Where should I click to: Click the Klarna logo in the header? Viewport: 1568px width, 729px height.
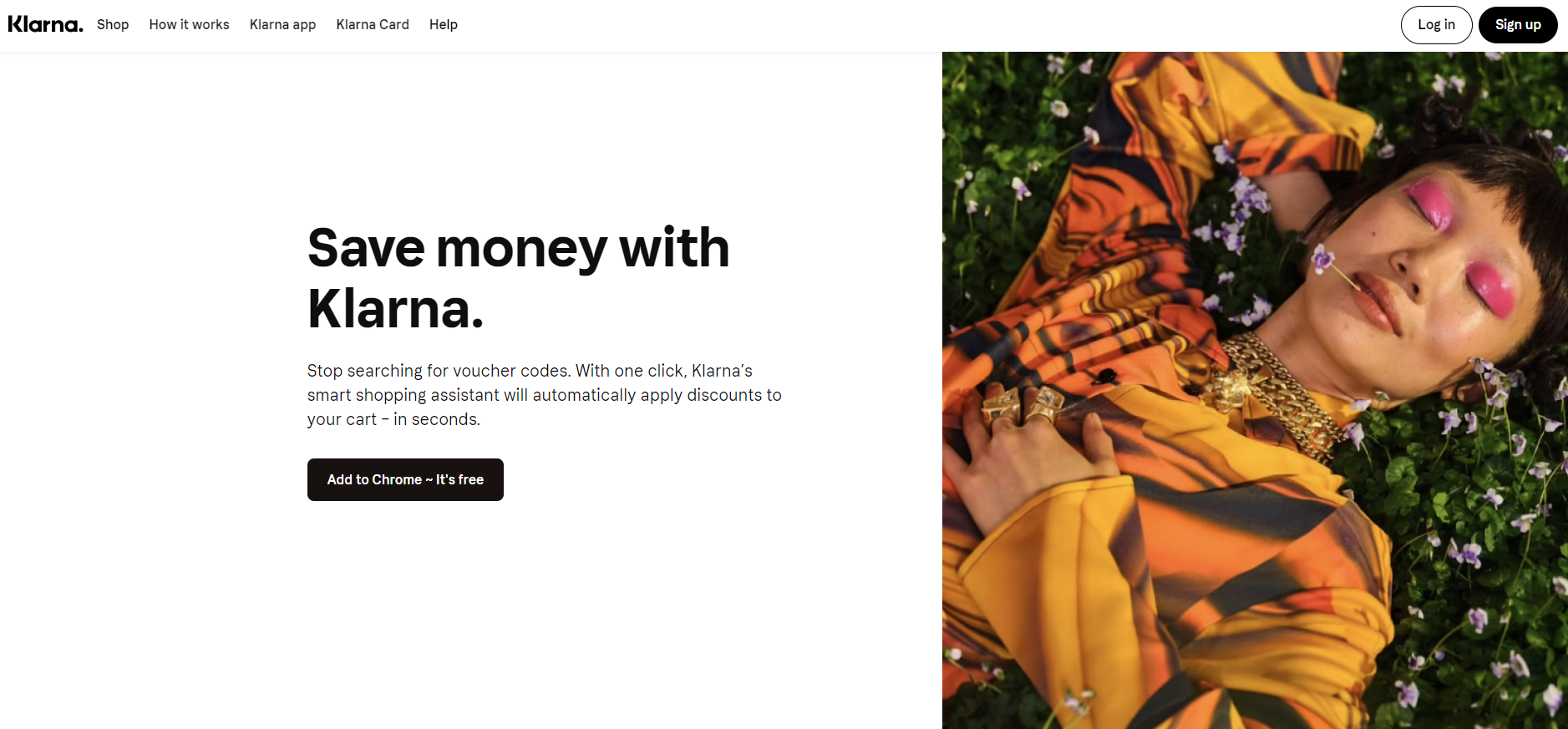45,24
